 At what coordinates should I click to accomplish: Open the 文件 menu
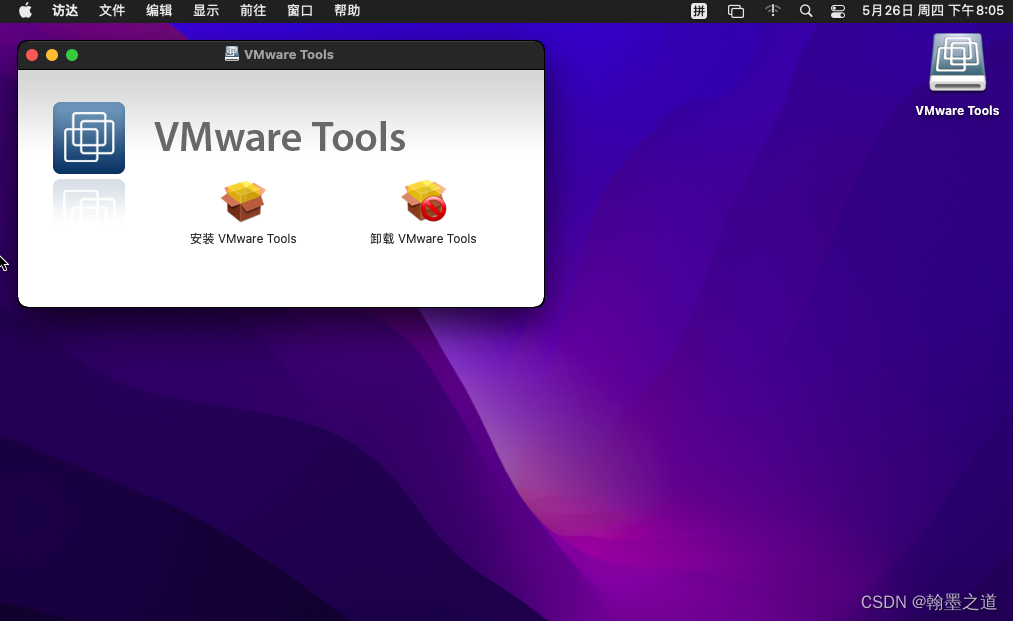(112, 10)
